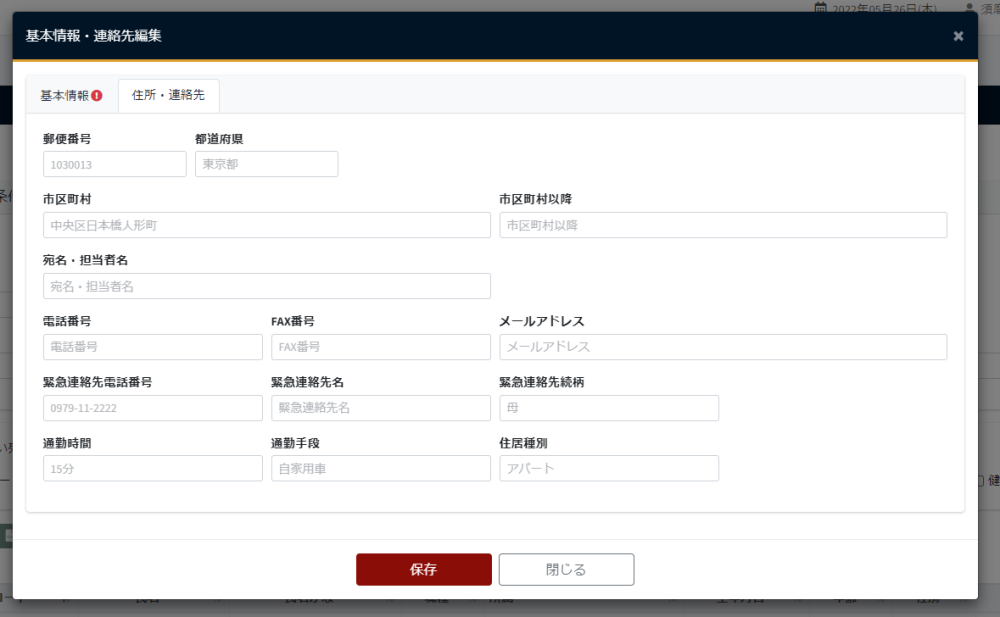The height and width of the screenshot is (617, 1000).
Task: Click inside the 郵便番号 field showing 1030013
Action: click(x=114, y=164)
